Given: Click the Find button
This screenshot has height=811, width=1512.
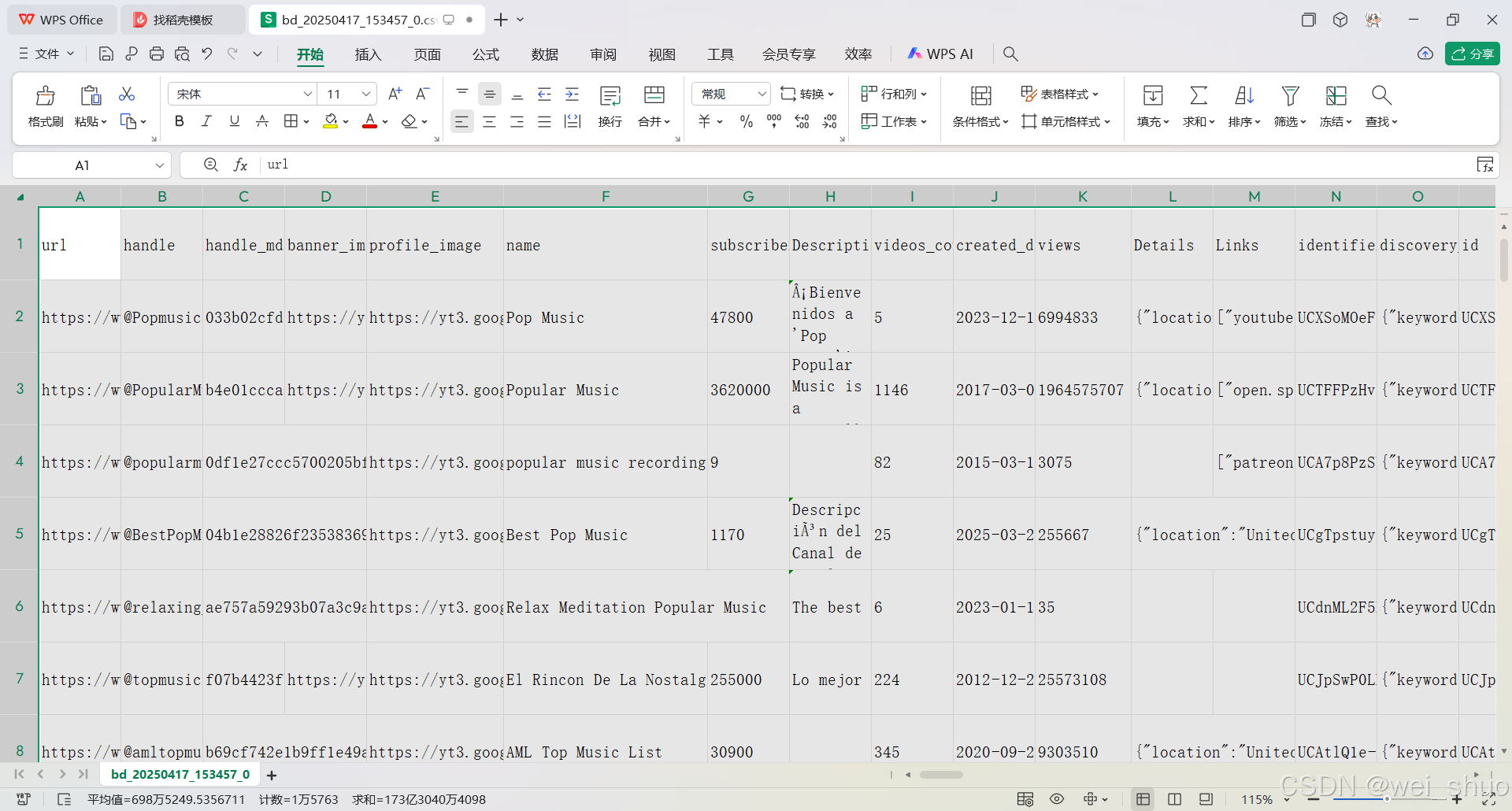Looking at the screenshot, I should click(1381, 106).
